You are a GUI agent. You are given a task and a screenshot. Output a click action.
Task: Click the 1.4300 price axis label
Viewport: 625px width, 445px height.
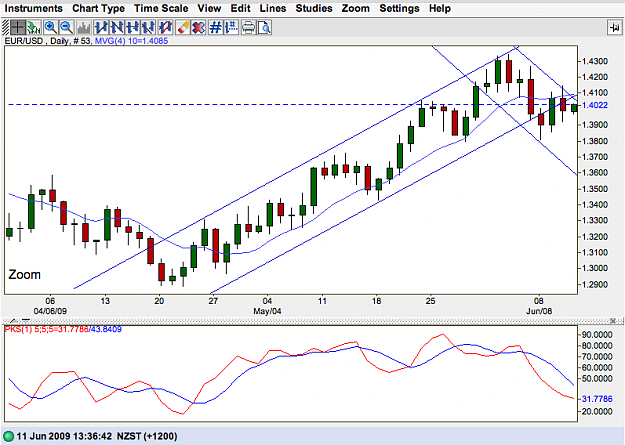pos(595,61)
